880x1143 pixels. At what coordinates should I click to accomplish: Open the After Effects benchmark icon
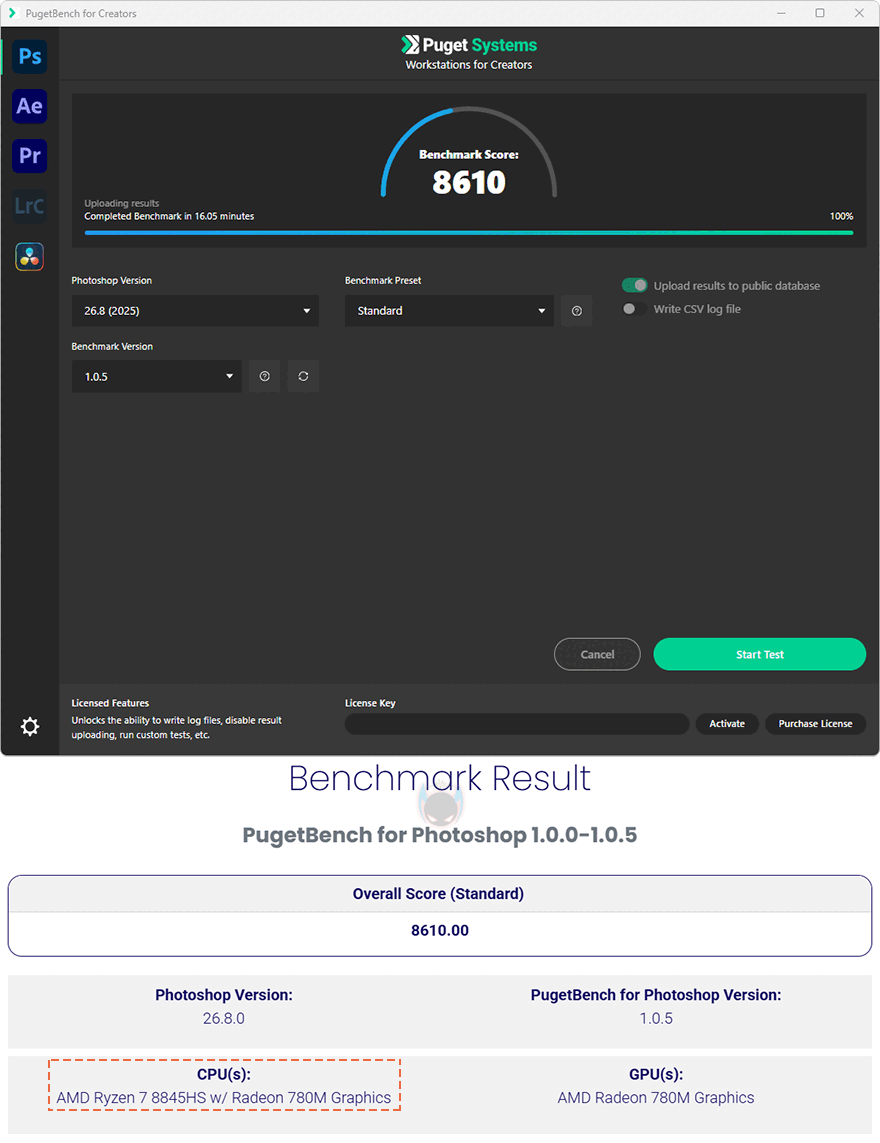click(30, 106)
